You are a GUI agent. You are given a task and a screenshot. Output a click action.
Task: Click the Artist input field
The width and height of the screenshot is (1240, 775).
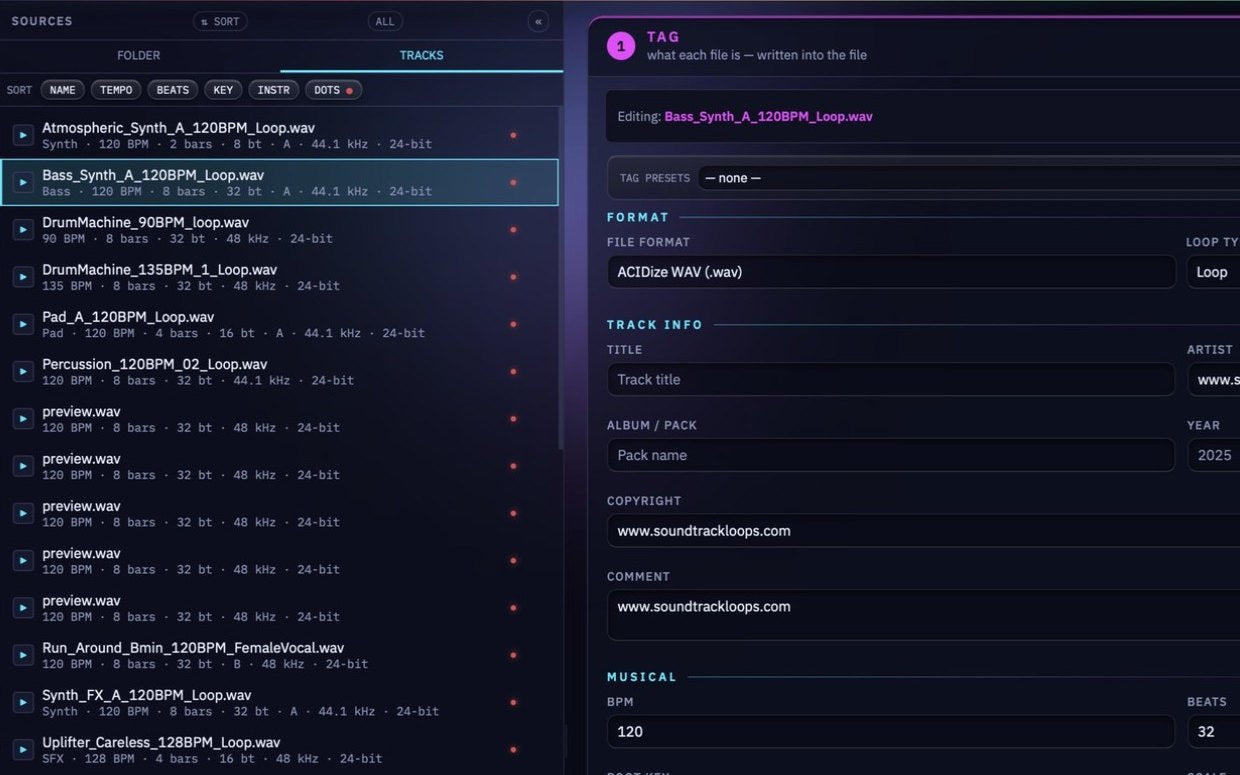coord(1213,379)
